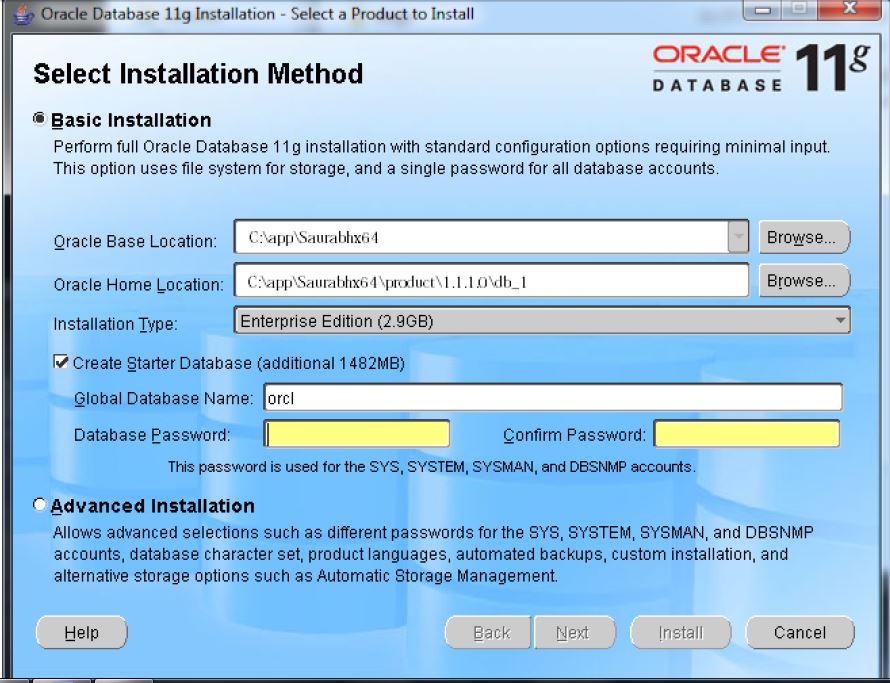Click the SYS, SYSTEM, SYSMAN password note text
Screen dimensions: 890x683
pos(431,467)
